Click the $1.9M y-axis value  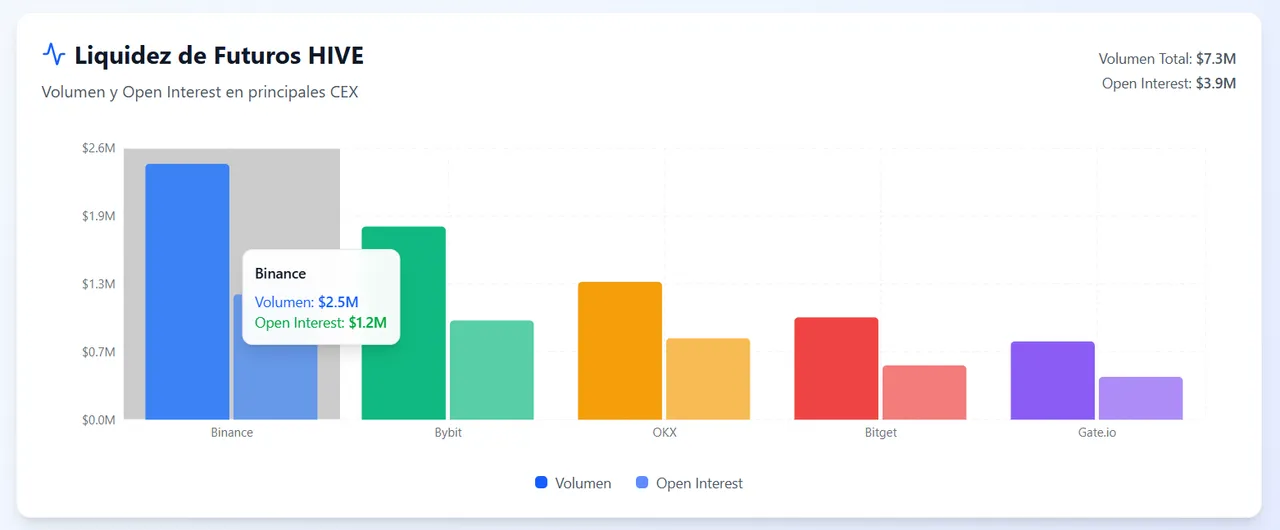pos(99,216)
